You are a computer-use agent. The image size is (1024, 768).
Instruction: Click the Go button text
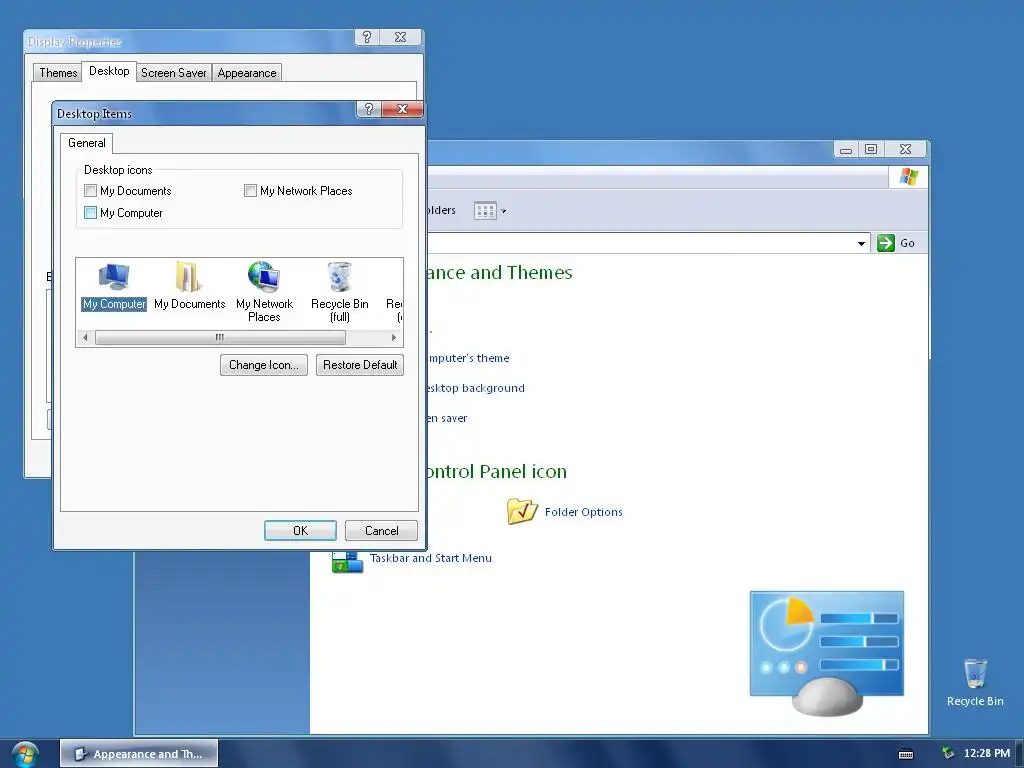coord(907,243)
